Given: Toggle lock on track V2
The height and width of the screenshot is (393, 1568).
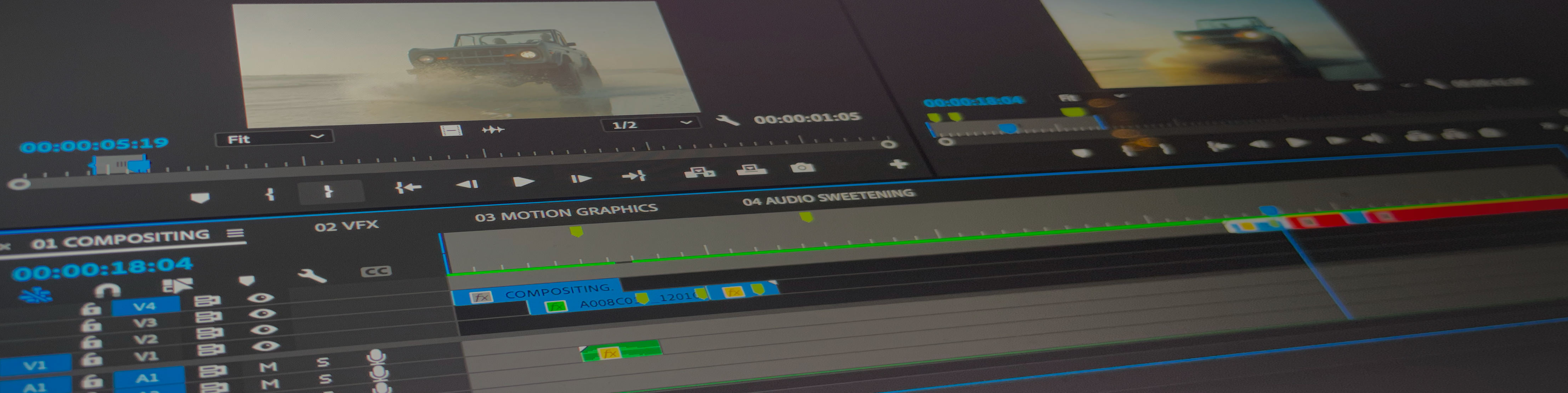Looking at the screenshot, I should pyautogui.click(x=91, y=342).
